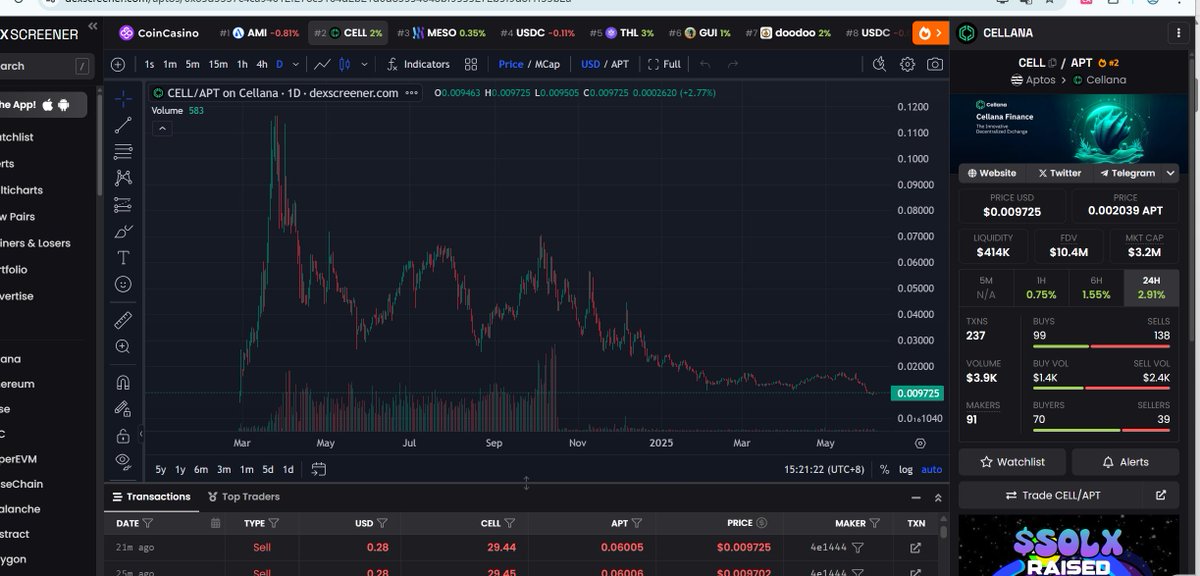The width and height of the screenshot is (1200, 576).
Task: Click the undo arrow in chart toolbar
Action: click(705, 64)
